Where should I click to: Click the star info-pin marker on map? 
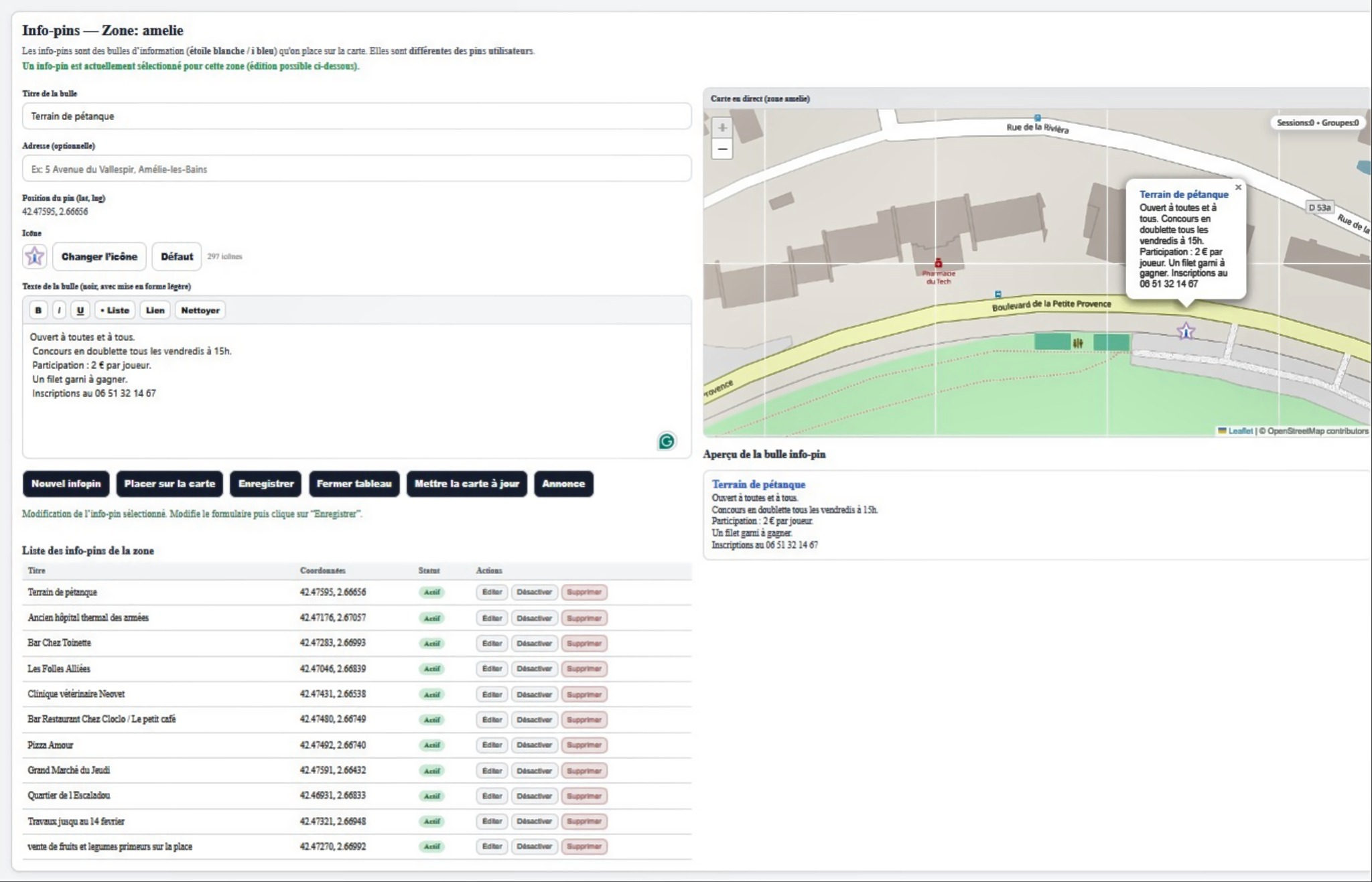(1185, 331)
